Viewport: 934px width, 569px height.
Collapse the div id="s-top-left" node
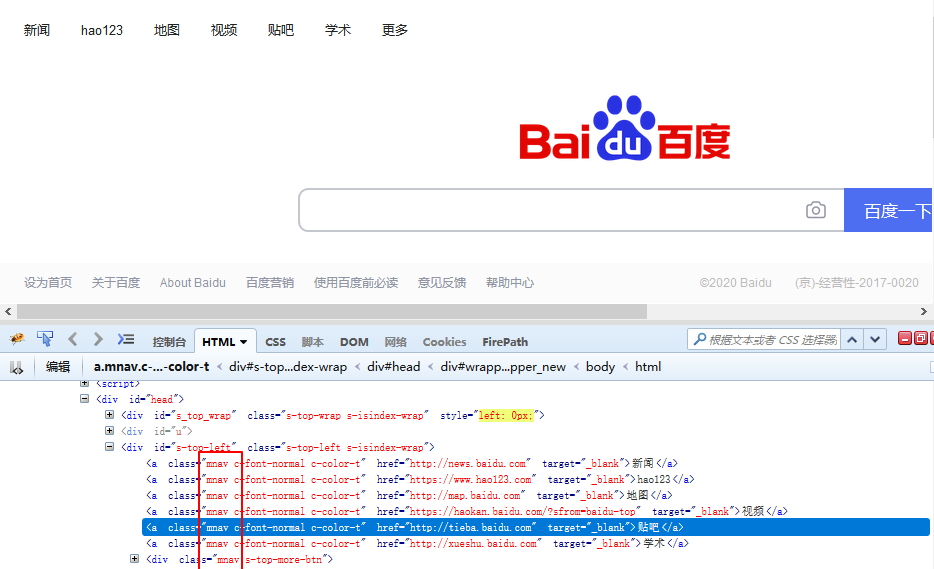[x=110, y=447]
